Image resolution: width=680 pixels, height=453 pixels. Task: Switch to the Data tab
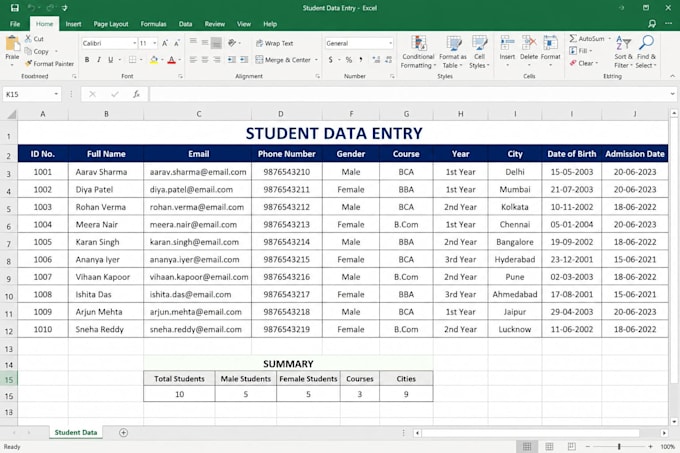pyautogui.click(x=185, y=24)
